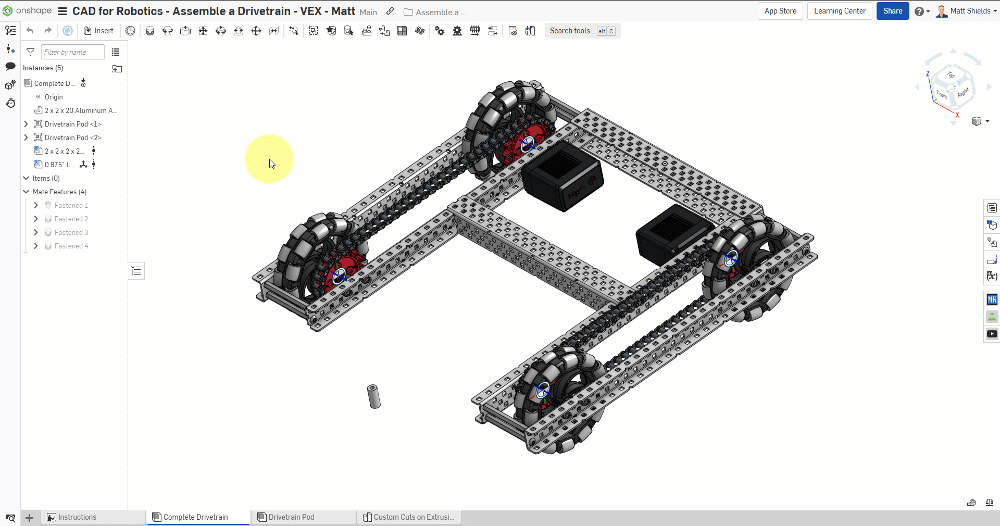Click the stopwatch icon in left sidebar

(x=10, y=103)
